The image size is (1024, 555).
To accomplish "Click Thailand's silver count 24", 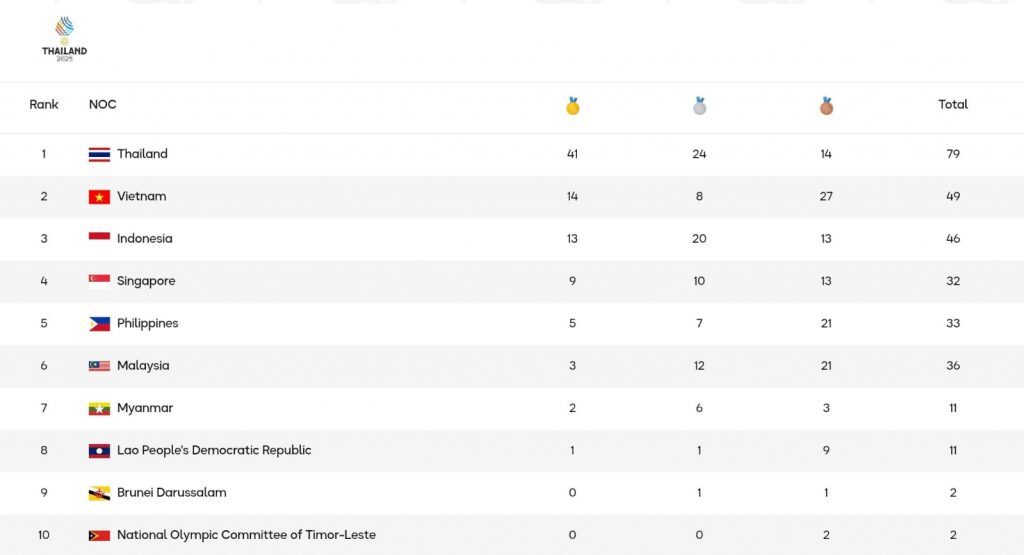I will [x=699, y=154].
